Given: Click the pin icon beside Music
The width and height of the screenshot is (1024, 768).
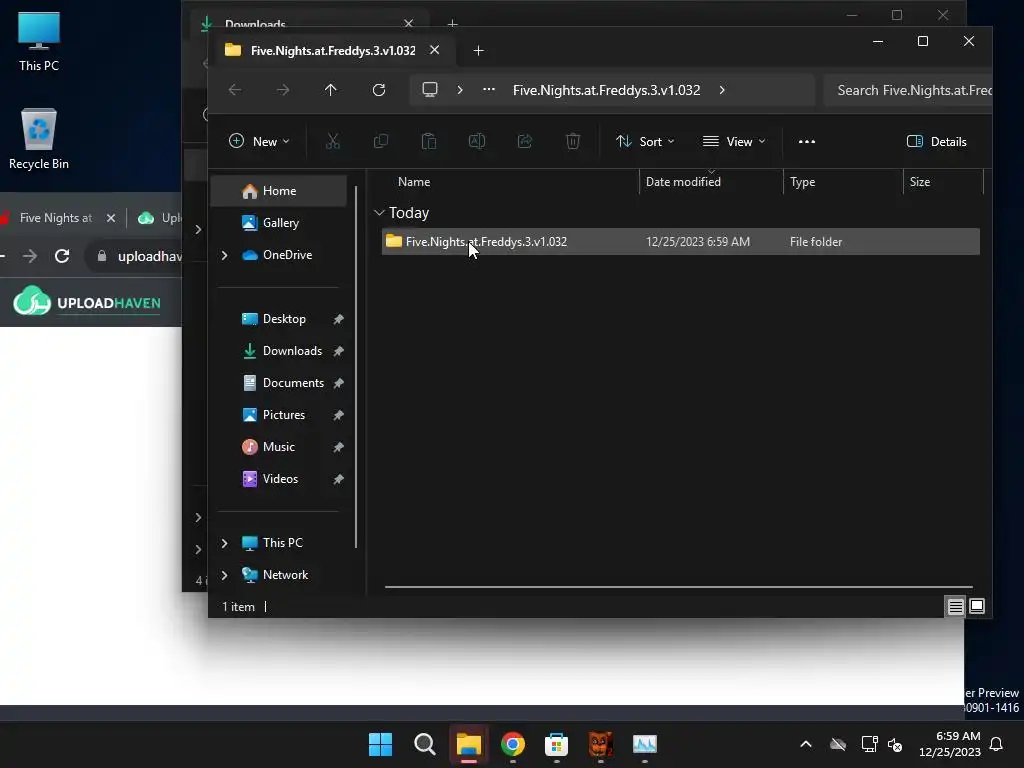Looking at the screenshot, I should click(338, 447).
